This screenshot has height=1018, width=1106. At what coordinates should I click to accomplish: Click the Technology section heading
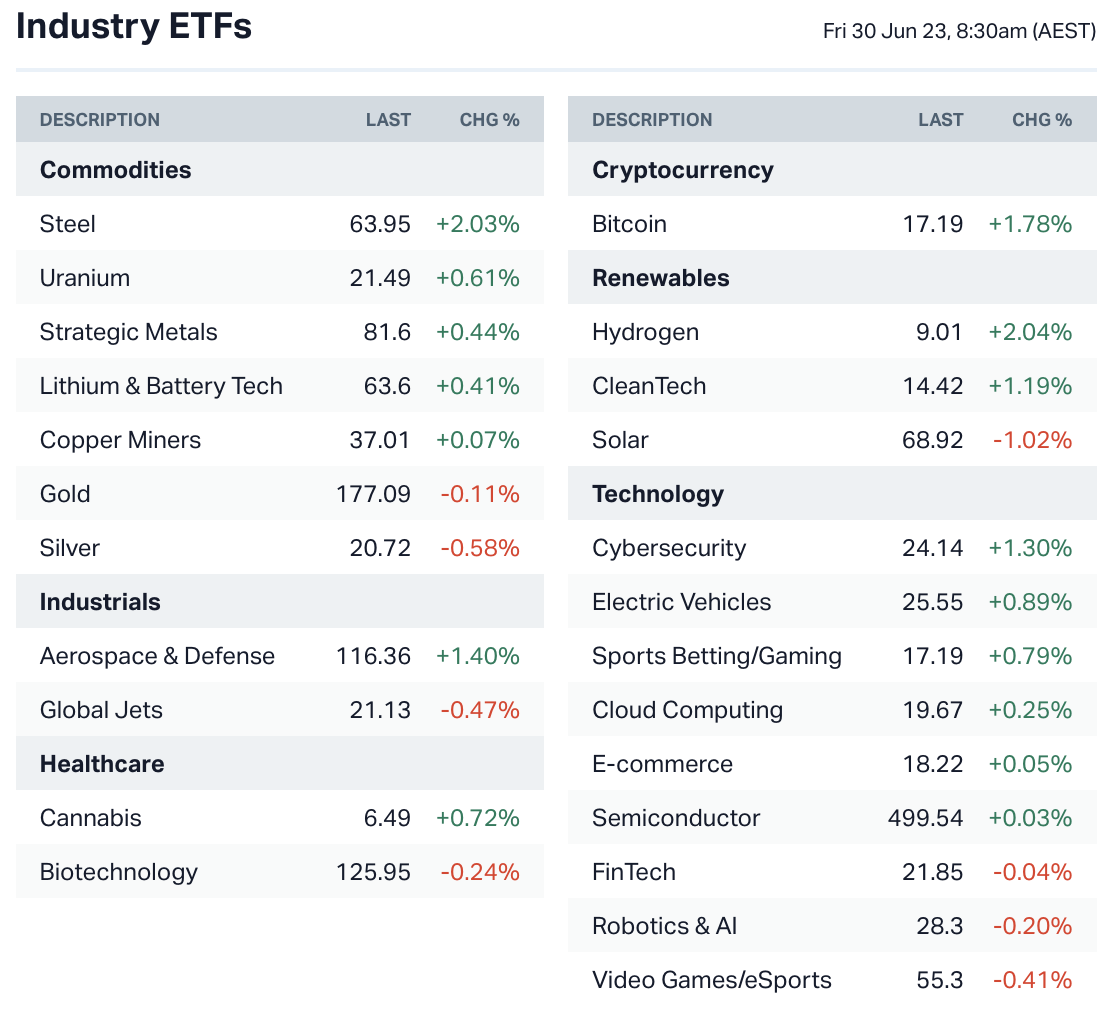pos(657,494)
